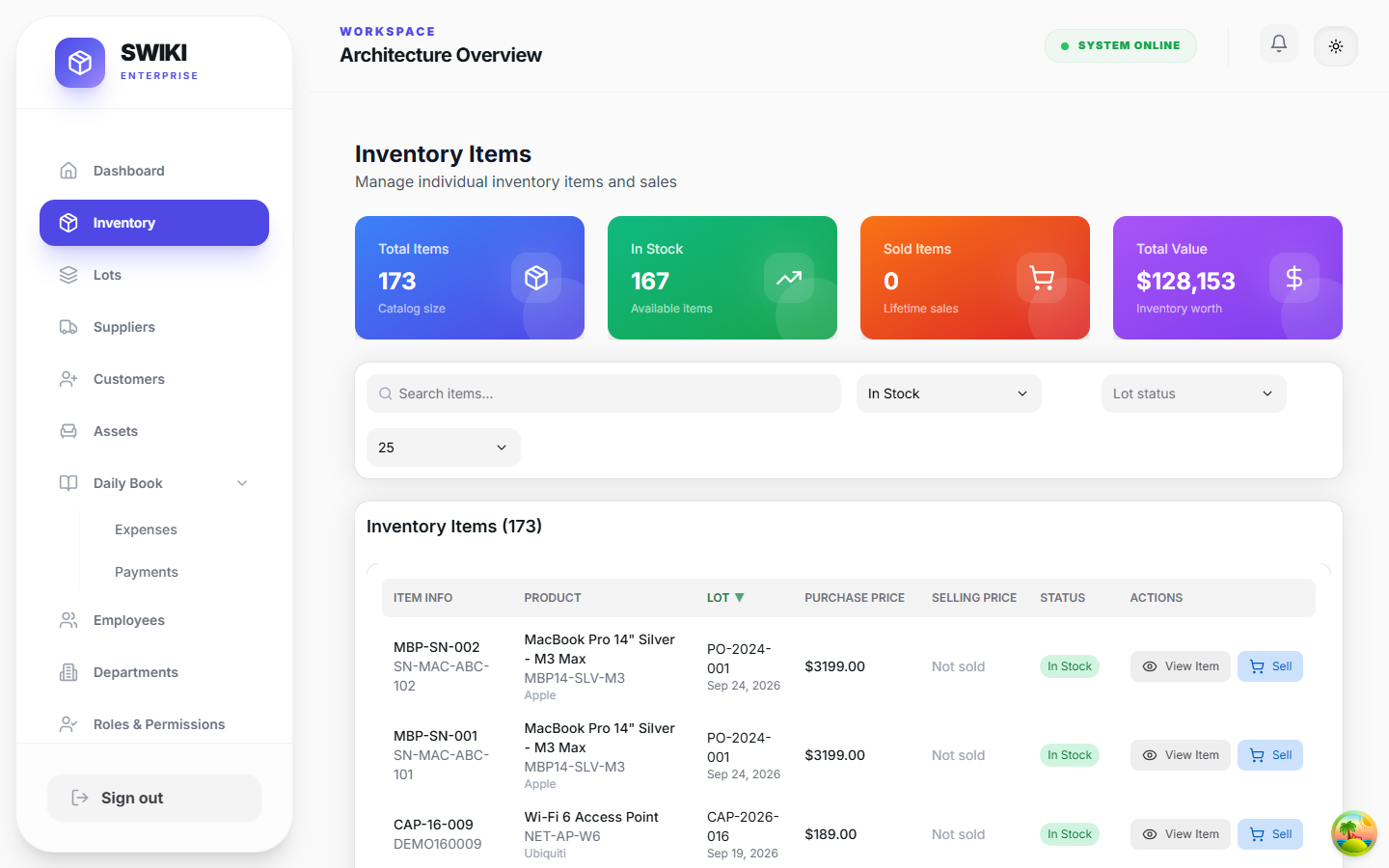
Task: Click the Sign out button
Action: (154, 798)
